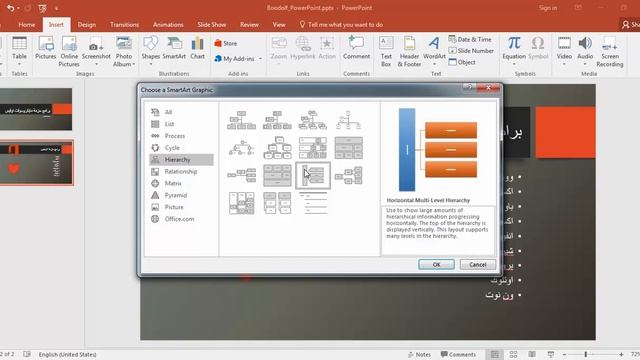The height and width of the screenshot is (360, 640).
Task: Cancel the SmartArt dialog
Action: point(478,264)
